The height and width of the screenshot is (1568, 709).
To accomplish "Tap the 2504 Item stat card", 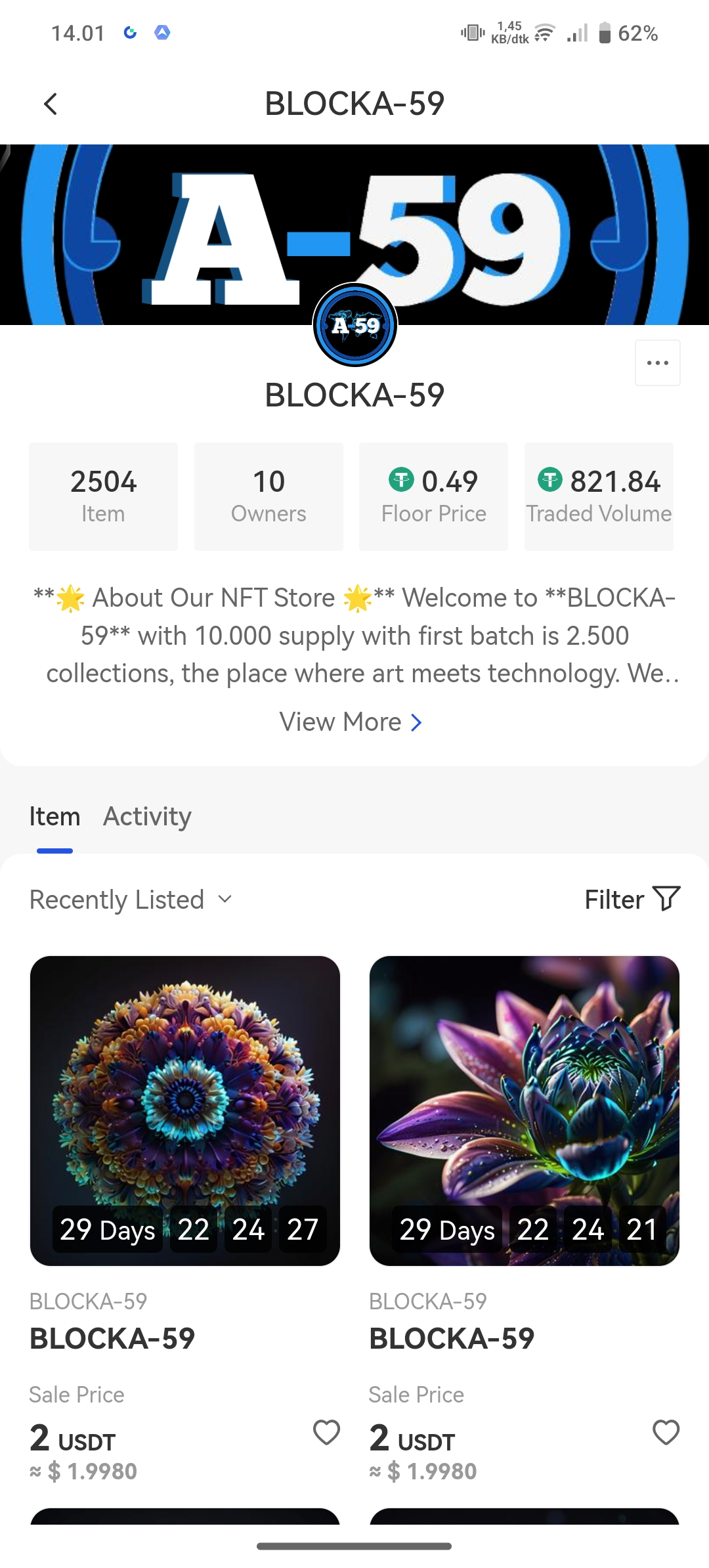I will (103, 496).
